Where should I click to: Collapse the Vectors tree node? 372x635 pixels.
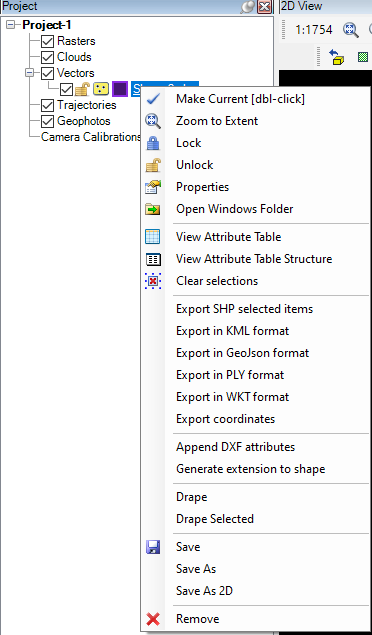[x=29, y=73]
